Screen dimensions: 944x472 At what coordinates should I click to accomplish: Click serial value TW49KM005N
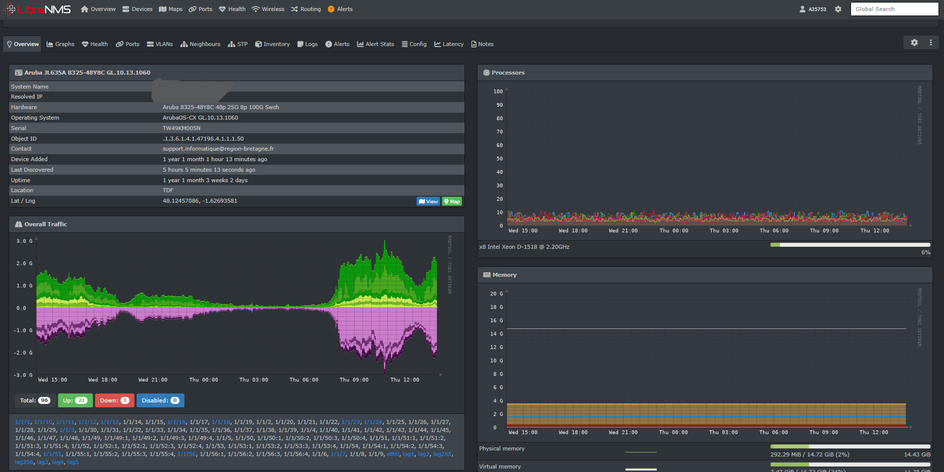181,128
